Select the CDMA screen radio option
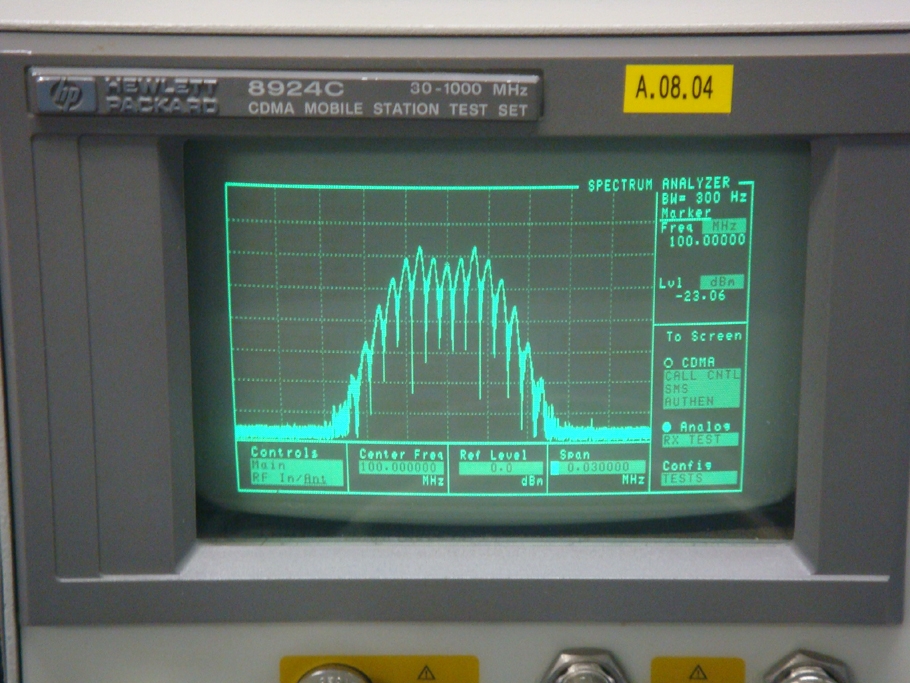This screenshot has width=910, height=683. point(668,363)
